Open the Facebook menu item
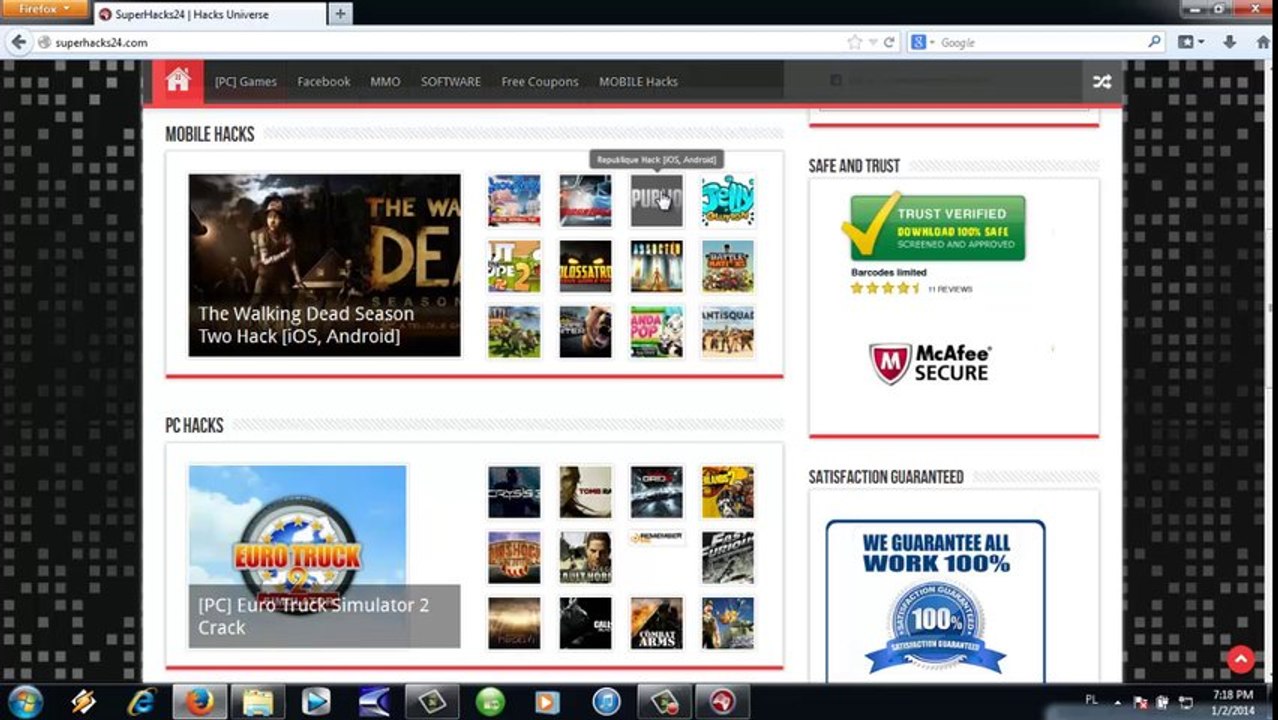The image size is (1278, 720). click(x=324, y=82)
